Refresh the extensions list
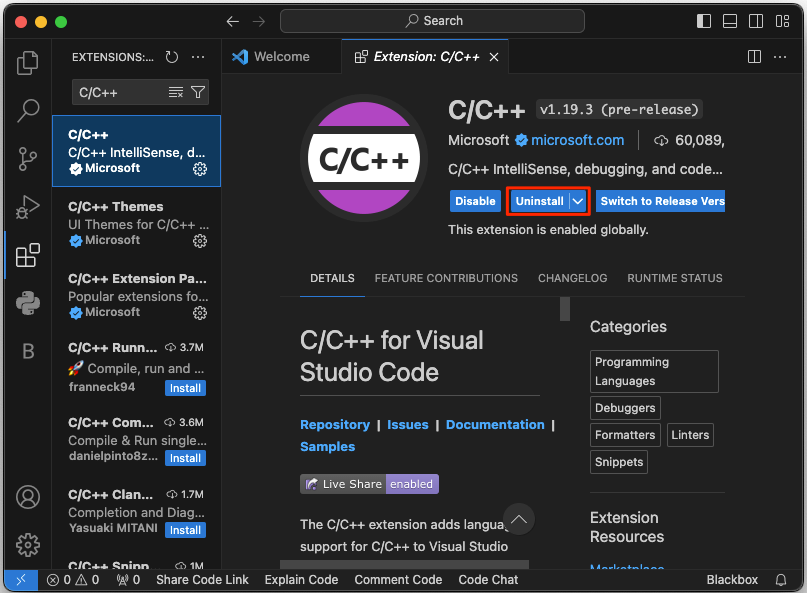807x593 pixels. [x=172, y=57]
